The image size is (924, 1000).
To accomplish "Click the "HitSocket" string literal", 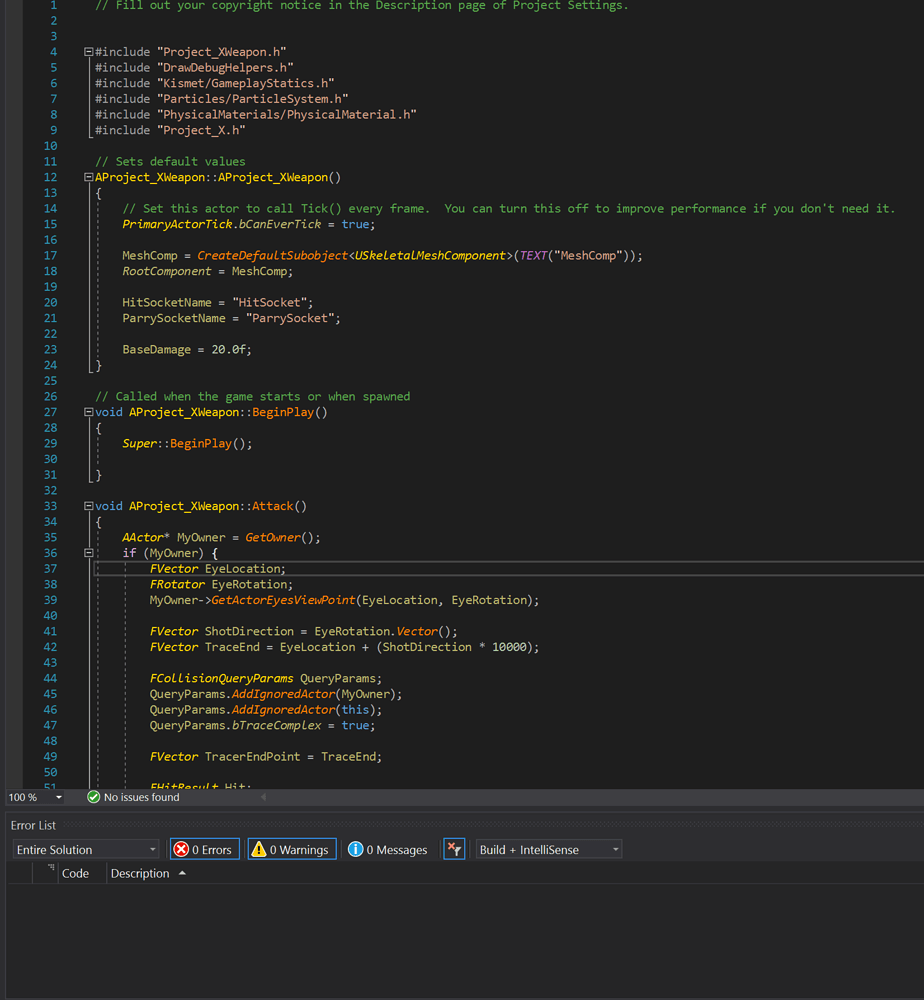I will click(x=270, y=302).
